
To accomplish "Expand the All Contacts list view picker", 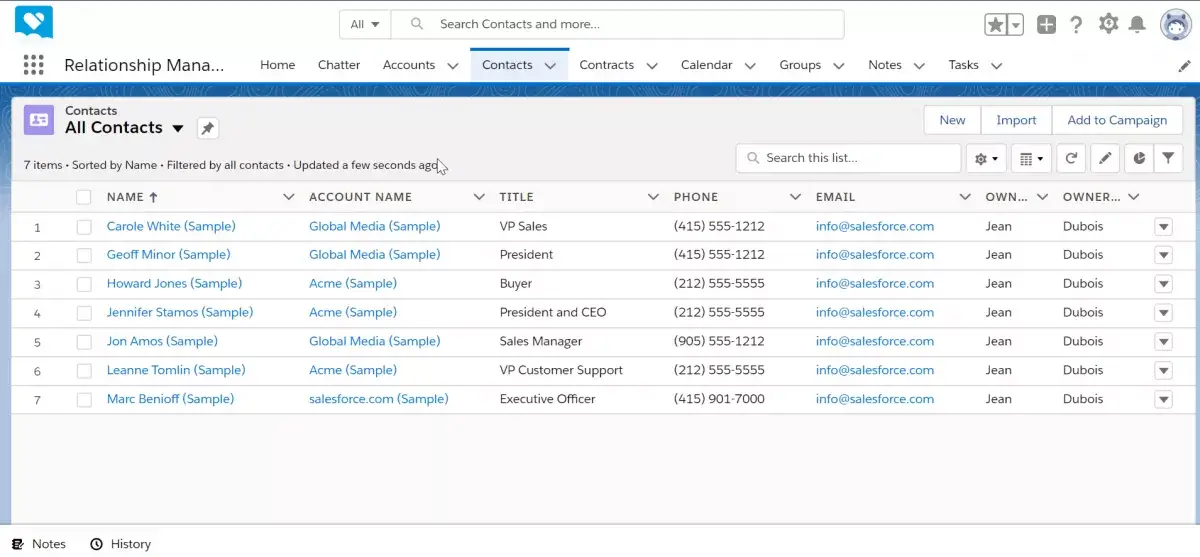I will pyautogui.click(x=178, y=128).
